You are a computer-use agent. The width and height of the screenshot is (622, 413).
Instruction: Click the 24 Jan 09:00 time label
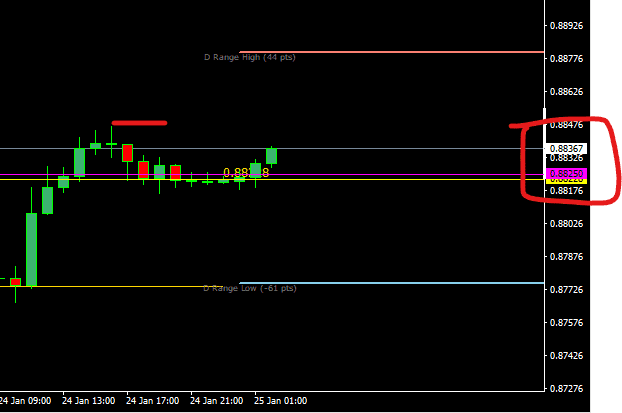point(25,401)
